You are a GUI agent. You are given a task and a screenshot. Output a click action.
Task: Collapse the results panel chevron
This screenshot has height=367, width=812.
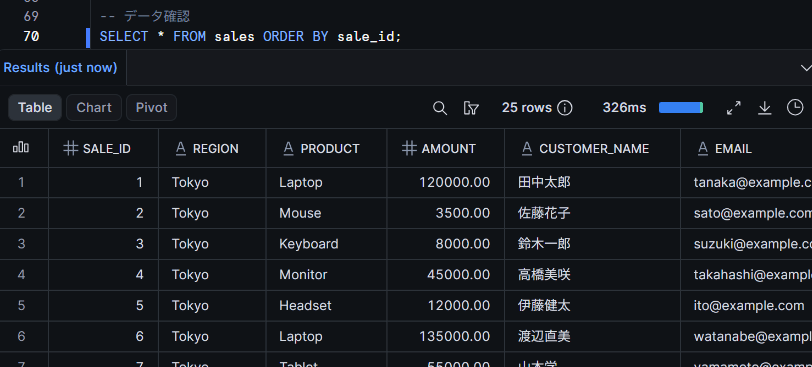coord(806,68)
